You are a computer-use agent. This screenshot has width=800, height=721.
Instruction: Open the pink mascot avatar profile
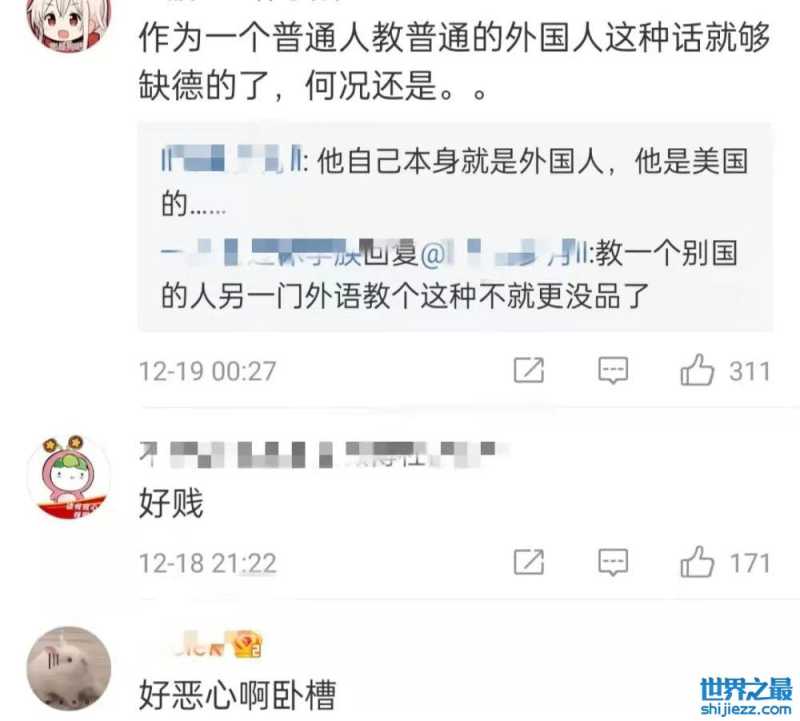pos(68,477)
